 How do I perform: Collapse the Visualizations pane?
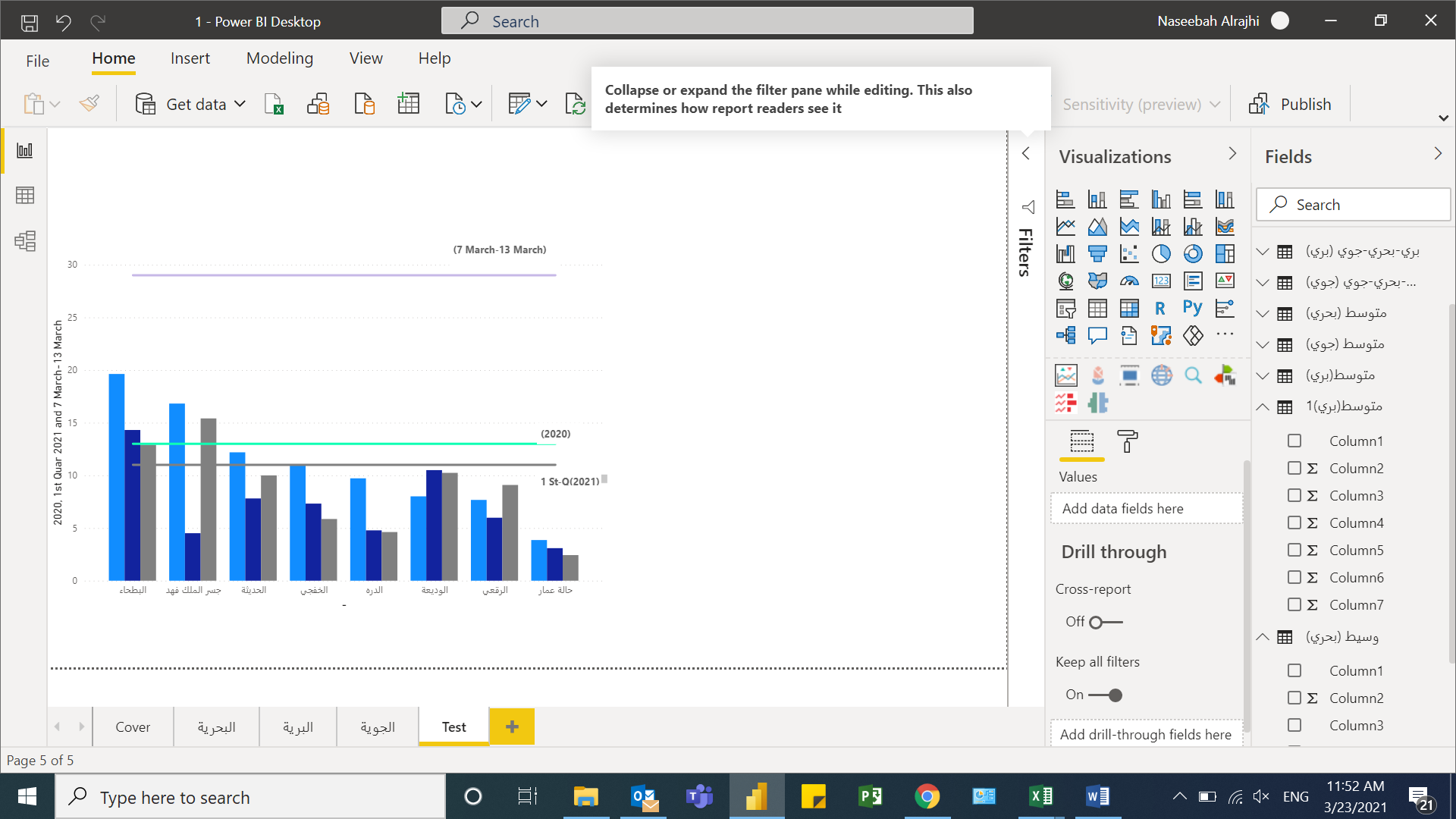[1232, 154]
